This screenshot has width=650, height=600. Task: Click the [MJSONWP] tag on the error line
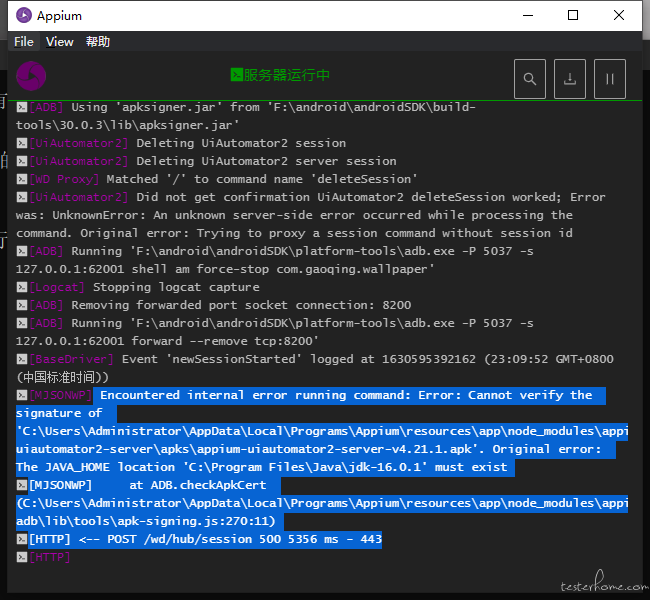click(x=61, y=395)
